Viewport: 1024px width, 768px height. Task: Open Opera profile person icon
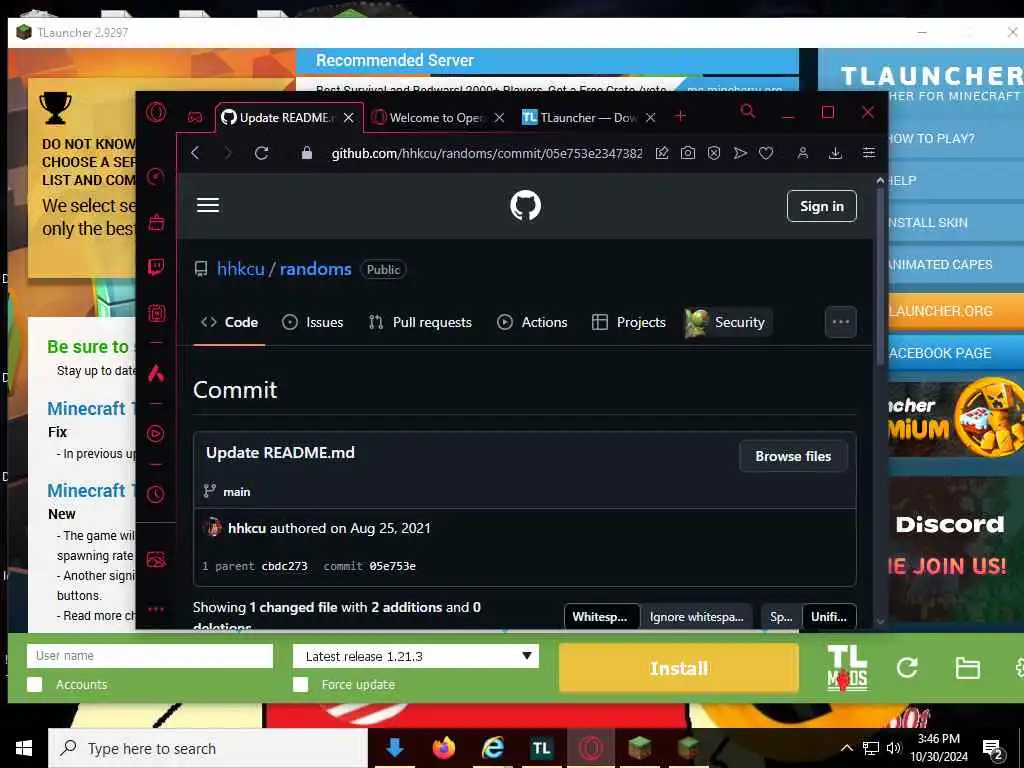803,153
